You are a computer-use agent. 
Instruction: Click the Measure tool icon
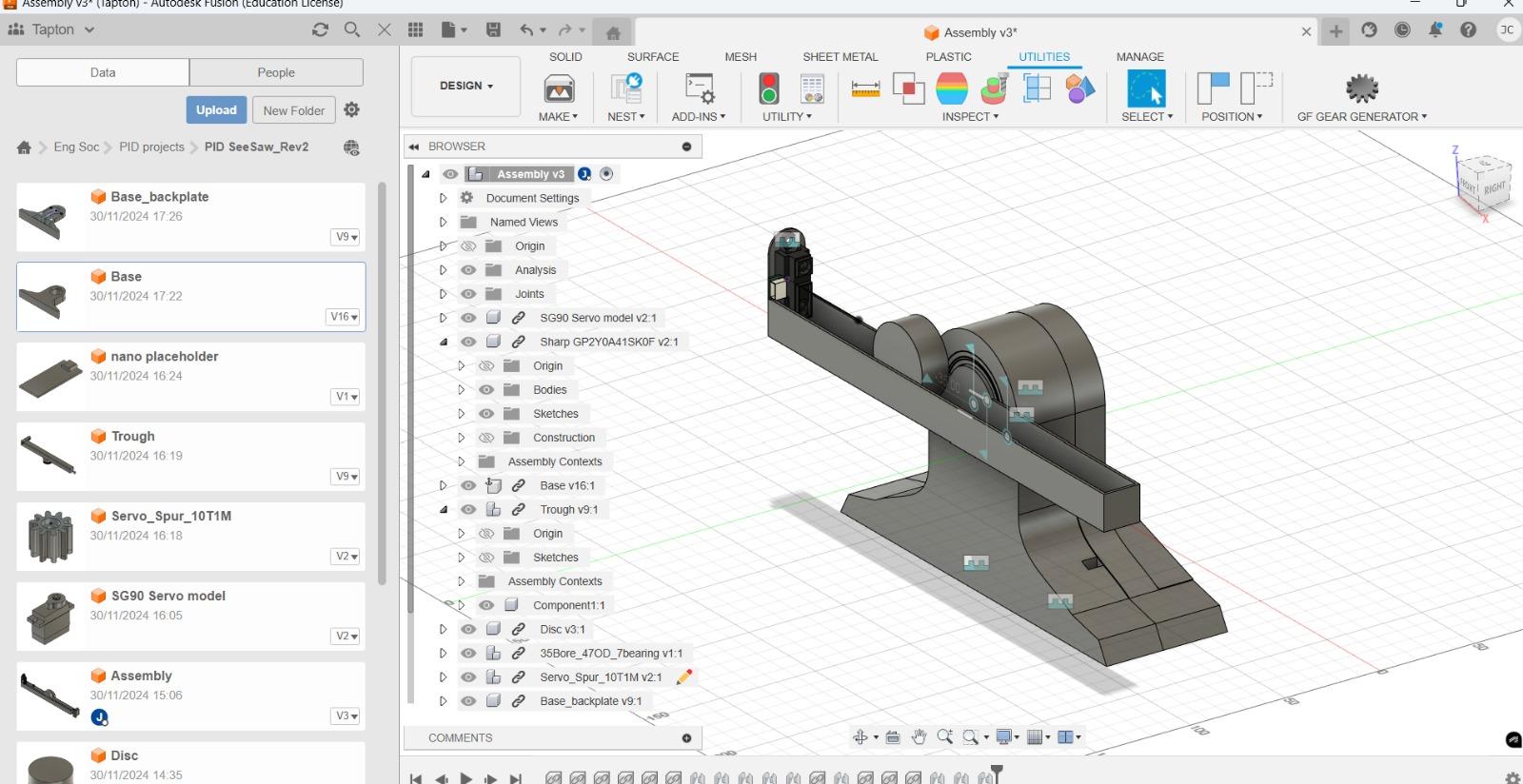click(865, 88)
